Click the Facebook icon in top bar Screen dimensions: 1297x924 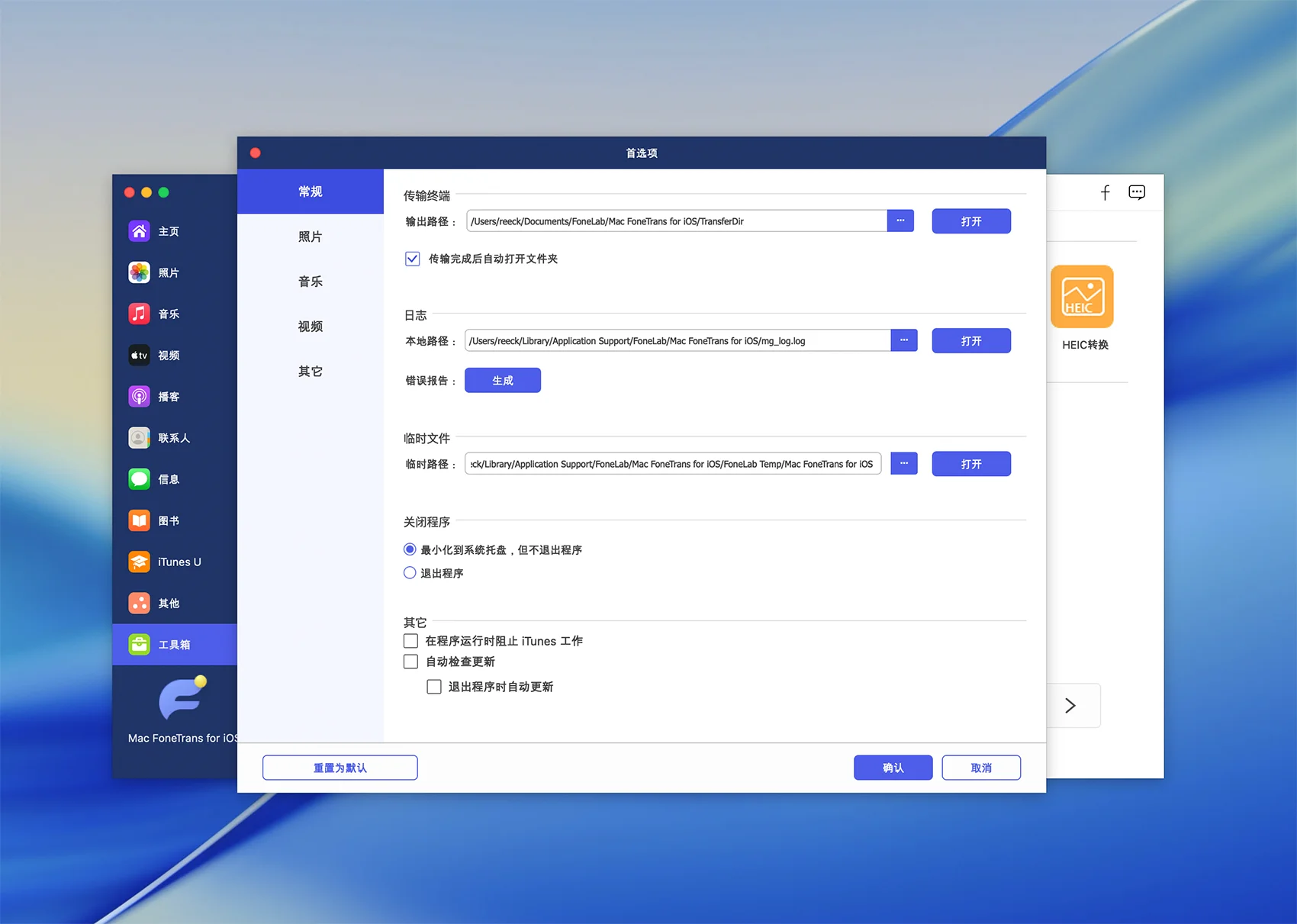click(x=1105, y=192)
